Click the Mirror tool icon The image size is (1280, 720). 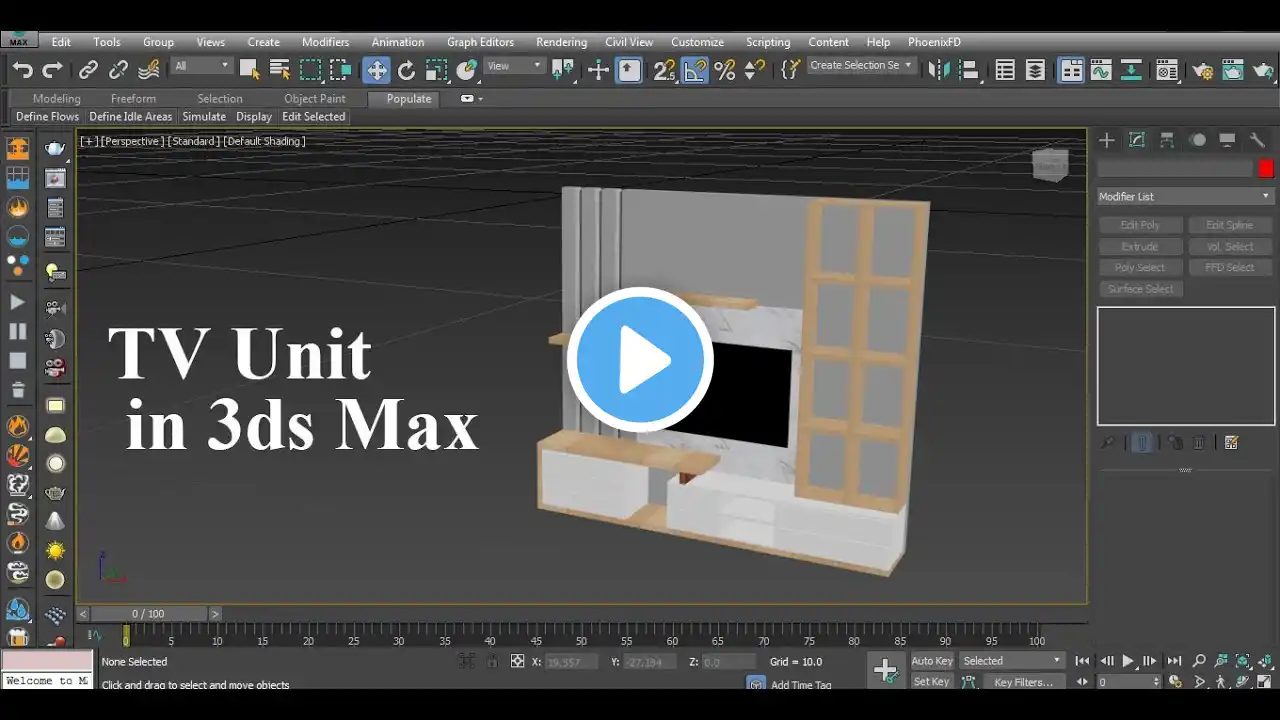click(939, 70)
